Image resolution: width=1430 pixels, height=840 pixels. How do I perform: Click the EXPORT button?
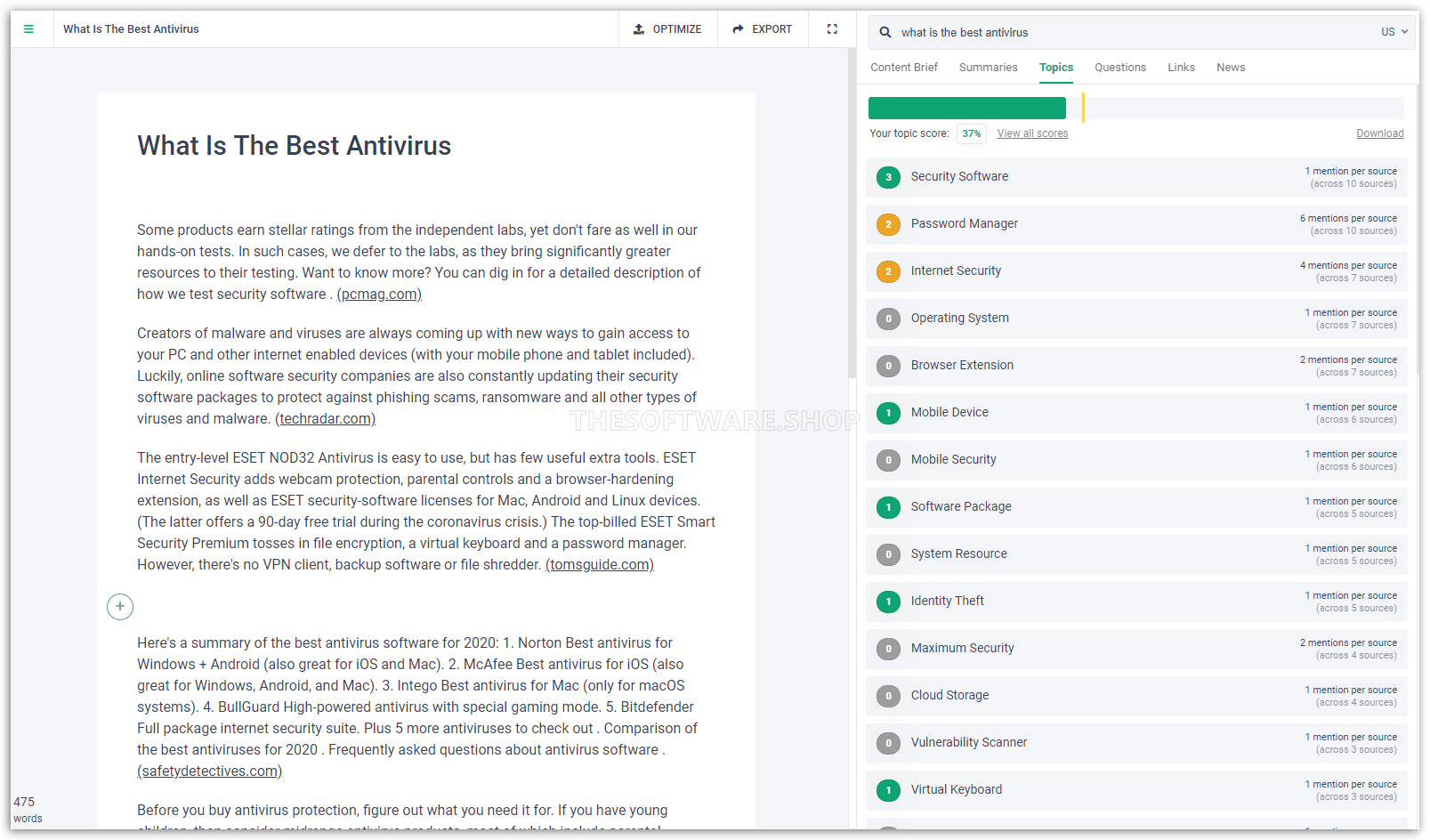pyautogui.click(x=762, y=29)
